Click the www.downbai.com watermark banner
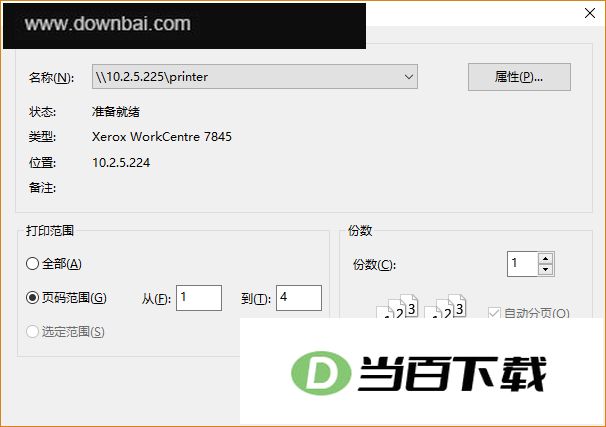 pyautogui.click(x=184, y=26)
